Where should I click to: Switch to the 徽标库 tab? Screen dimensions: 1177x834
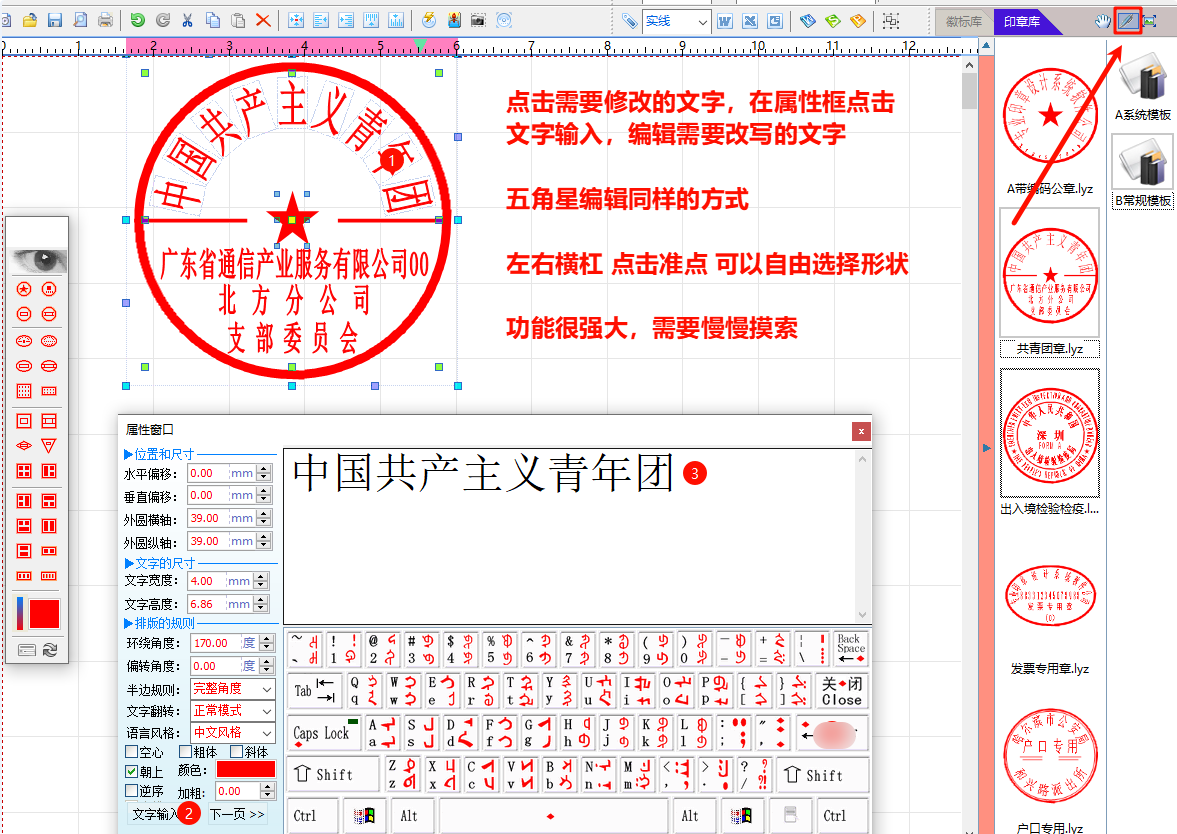coord(964,22)
